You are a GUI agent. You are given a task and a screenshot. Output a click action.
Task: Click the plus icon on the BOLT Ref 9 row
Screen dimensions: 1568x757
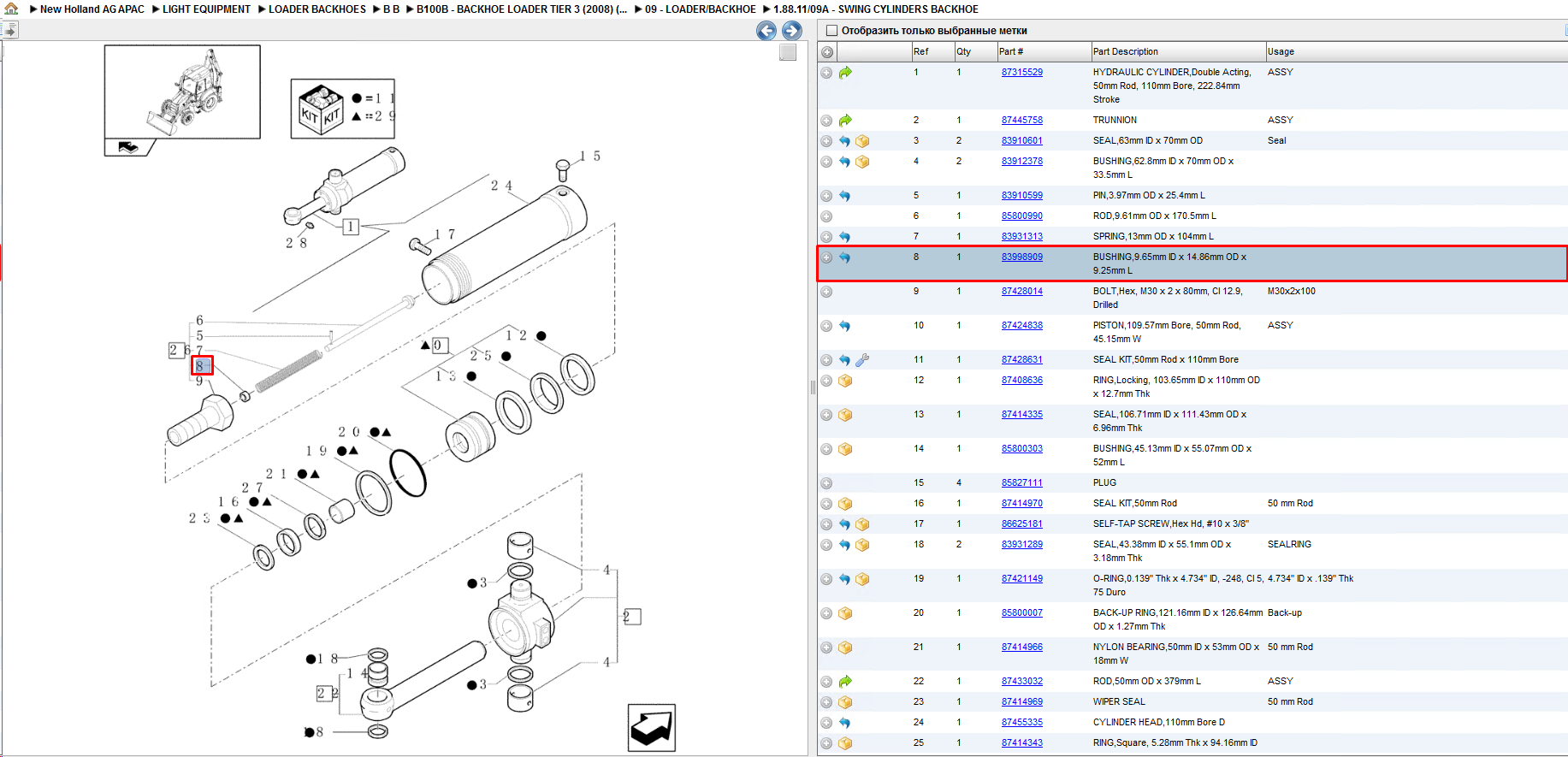coord(826,292)
